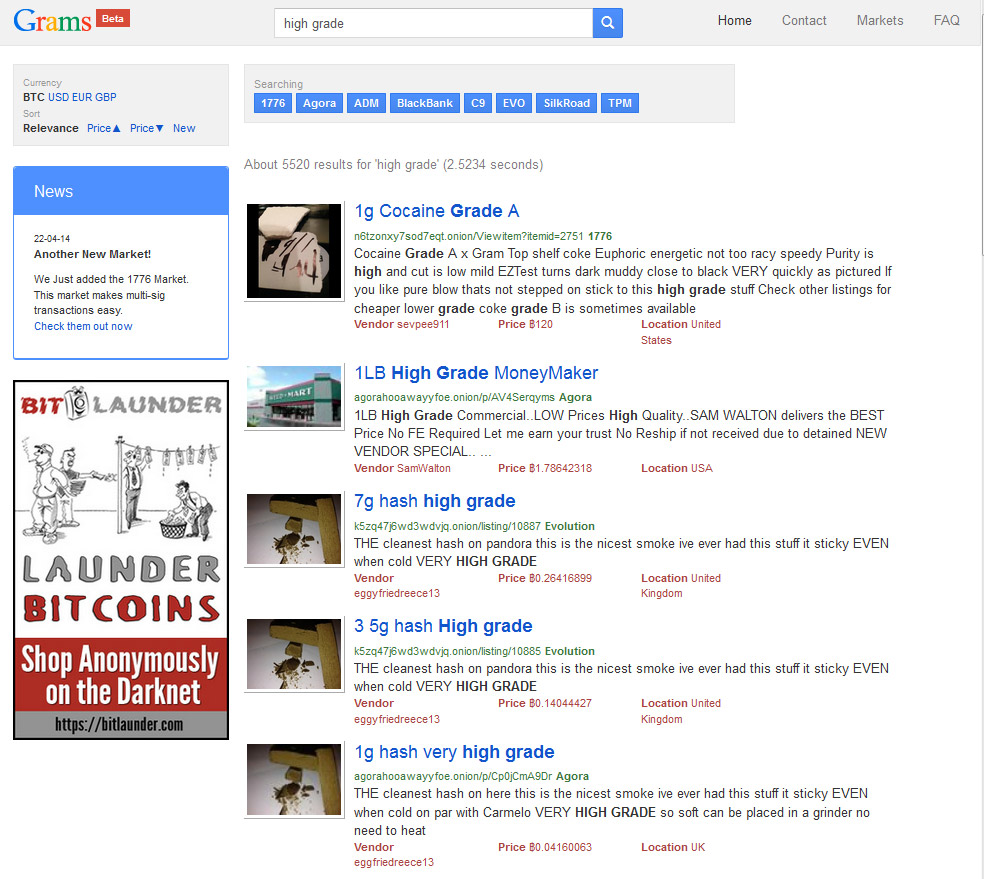Sort by Price descending arrow
Screen dimensions: 984x879
pos(147,128)
